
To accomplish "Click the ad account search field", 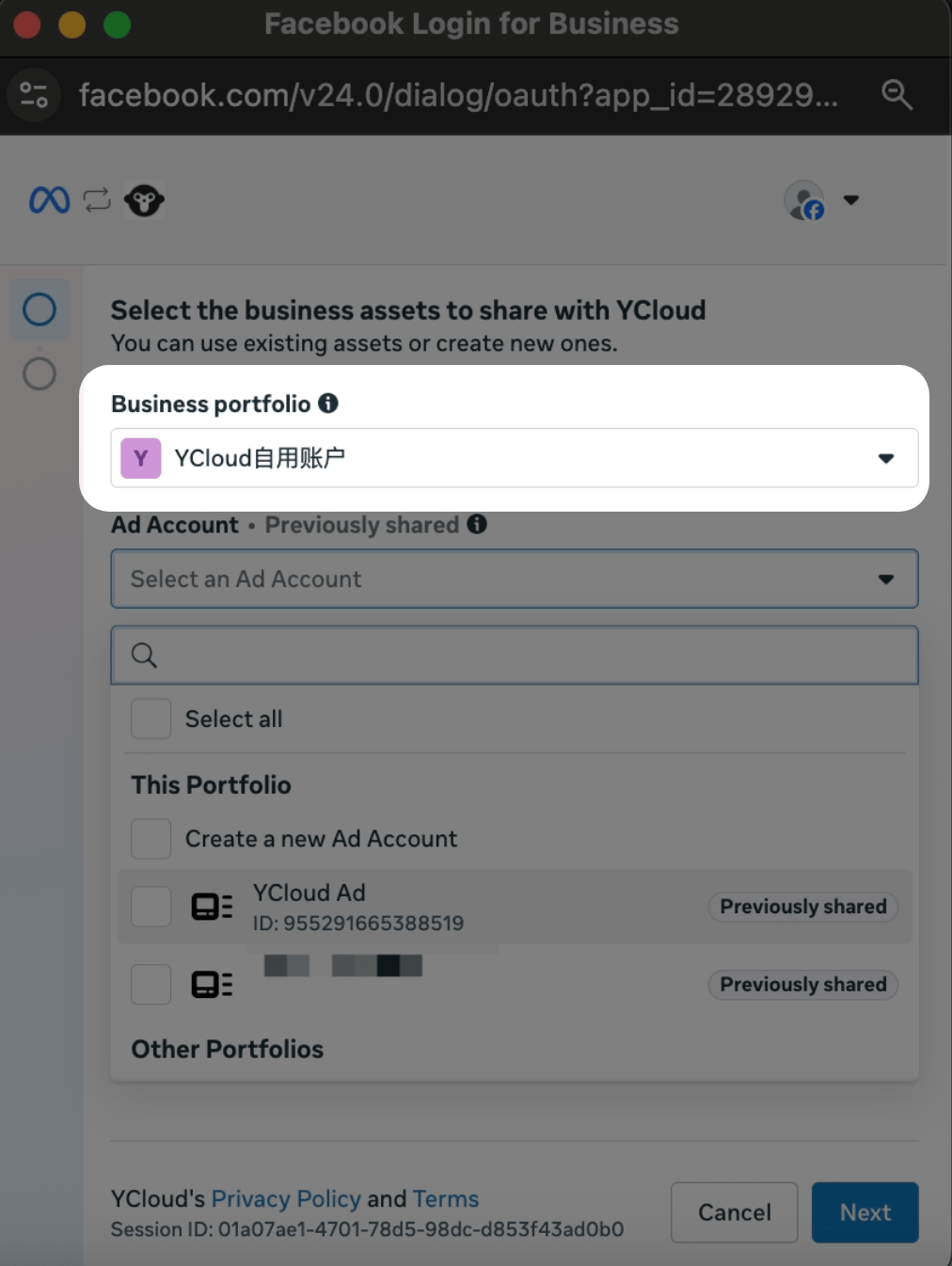I will pyautogui.click(x=515, y=655).
